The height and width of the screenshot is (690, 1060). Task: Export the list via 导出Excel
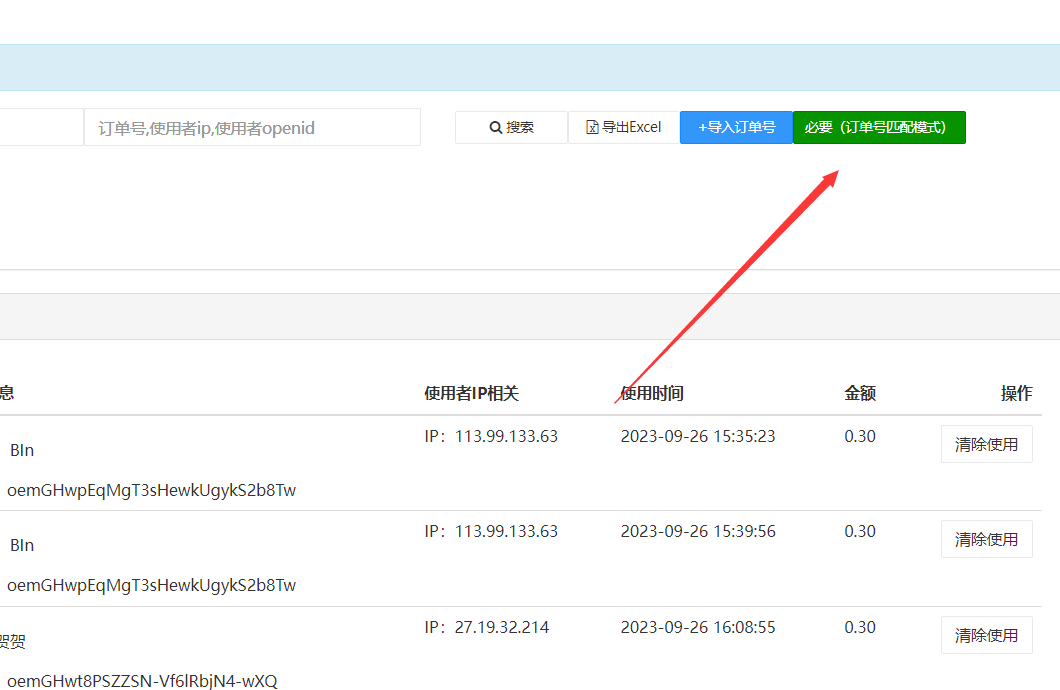(624, 128)
